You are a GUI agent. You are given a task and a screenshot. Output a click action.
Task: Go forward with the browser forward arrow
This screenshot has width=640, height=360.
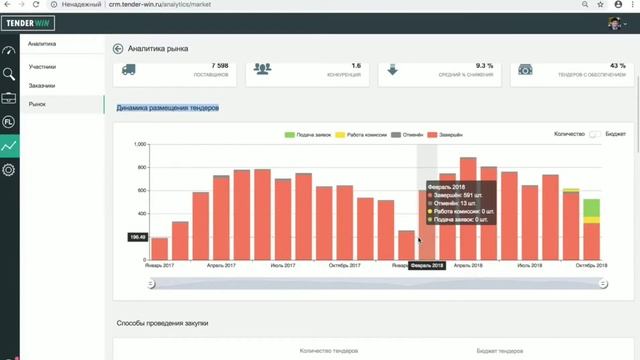coord(22,4)
